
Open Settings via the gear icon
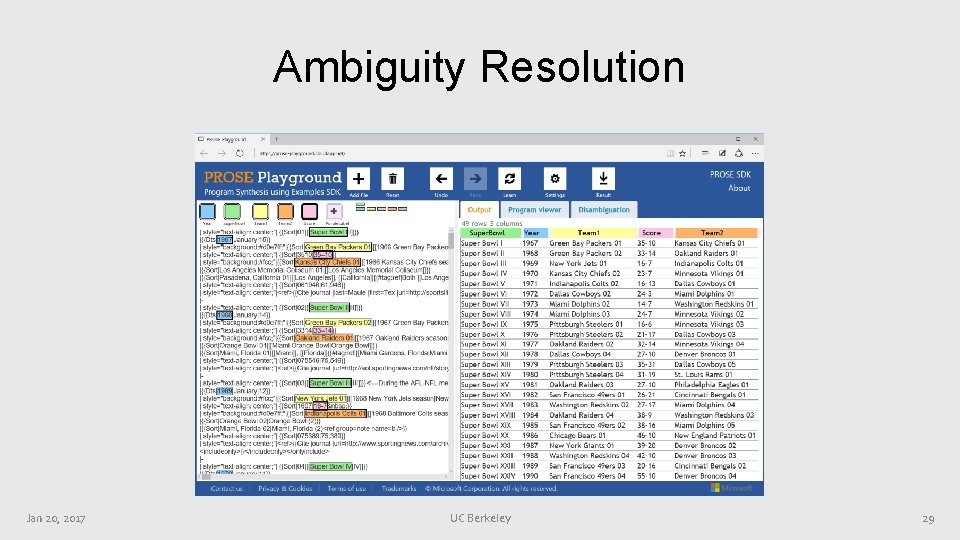(x=555, y=179)
